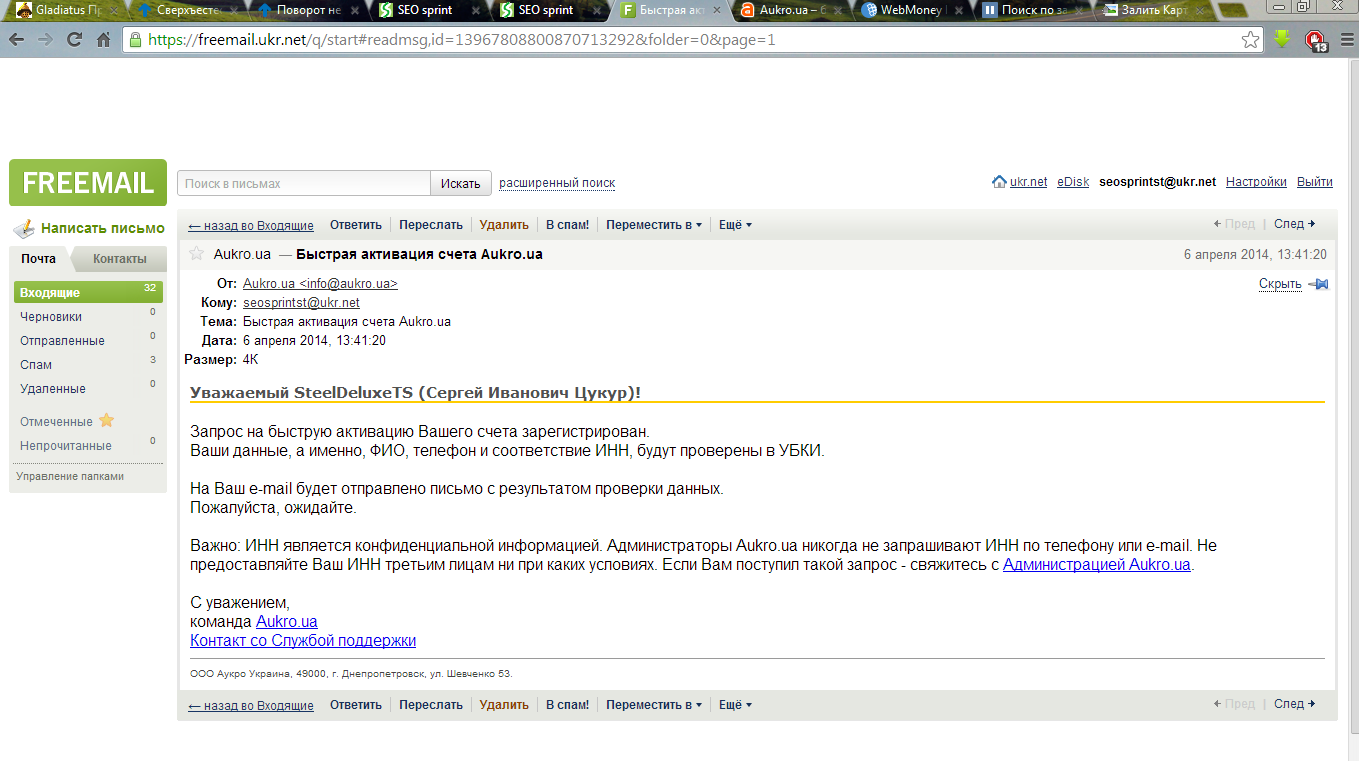The width and height of the screenshot is (1359, 761).
Task: Click Выйти to log out
Action: [1315, 182]
